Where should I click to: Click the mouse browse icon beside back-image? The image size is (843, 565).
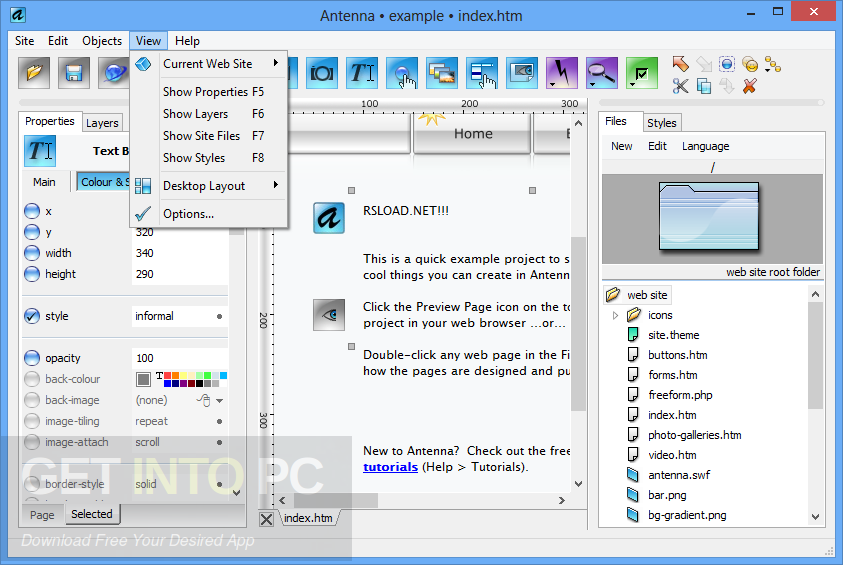click(204, 400)
